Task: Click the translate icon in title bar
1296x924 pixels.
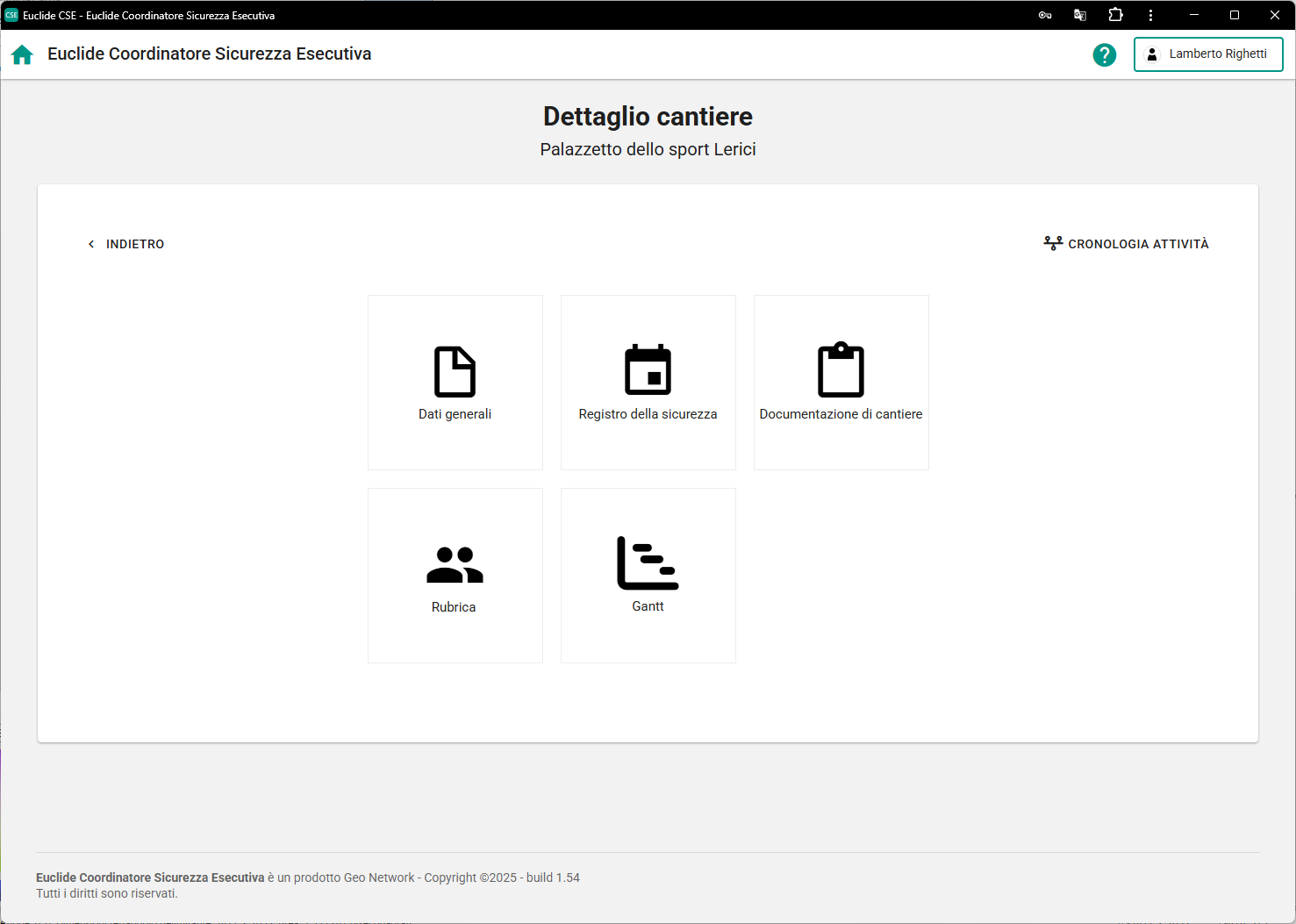Action: click(x=1080, y=15)
